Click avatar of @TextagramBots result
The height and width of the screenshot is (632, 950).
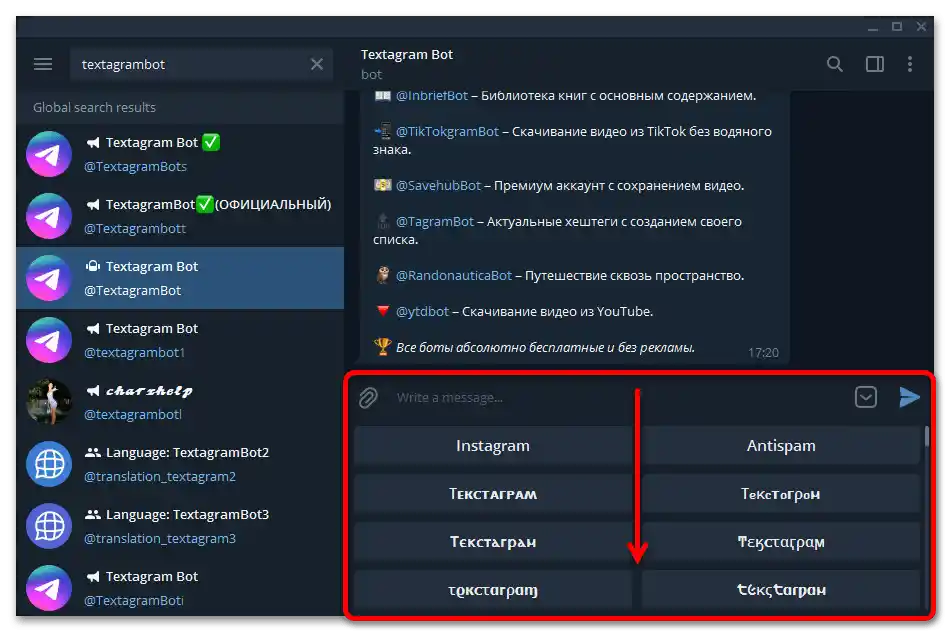49,154
